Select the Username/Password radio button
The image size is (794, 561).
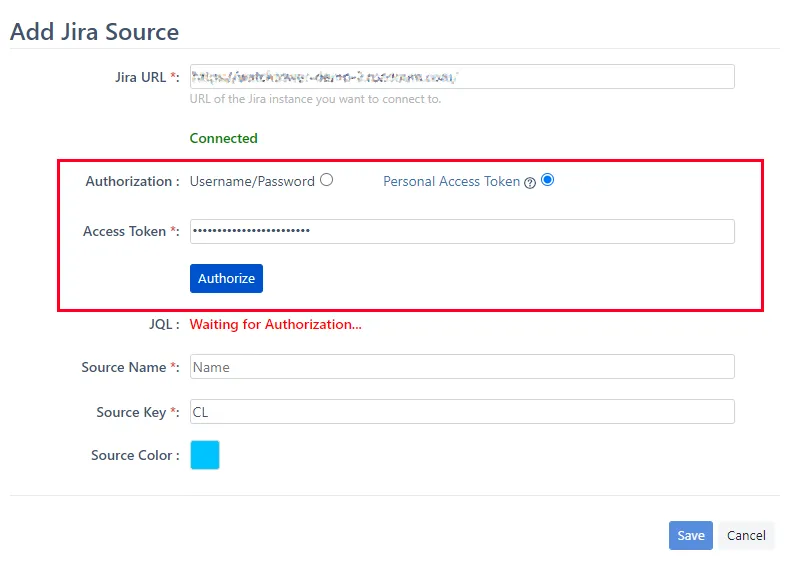coord(327,180)
